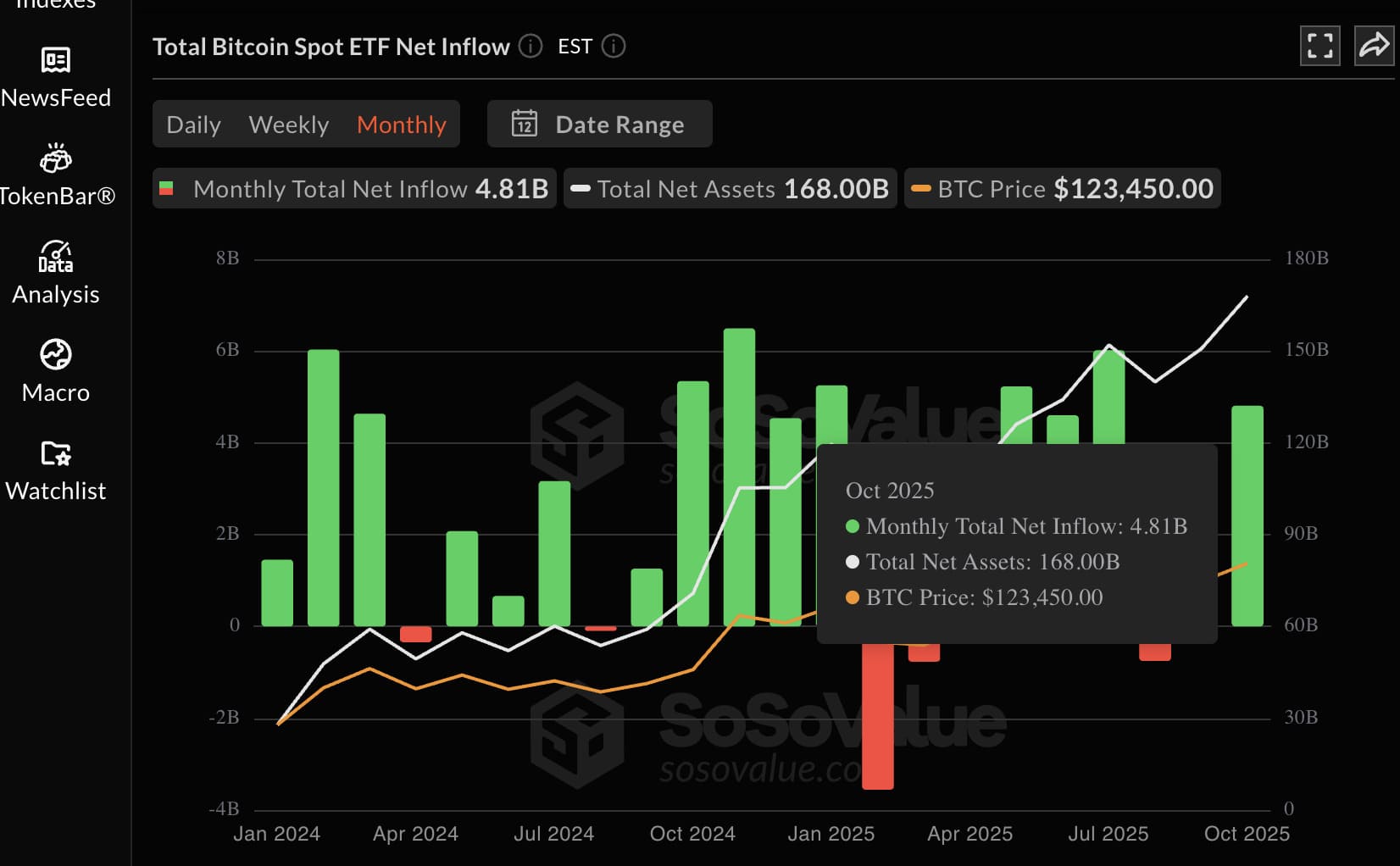The height and width of the screenshot is (866, 1400).
Task: Select the Monthly tab
Action: (401, 125)
